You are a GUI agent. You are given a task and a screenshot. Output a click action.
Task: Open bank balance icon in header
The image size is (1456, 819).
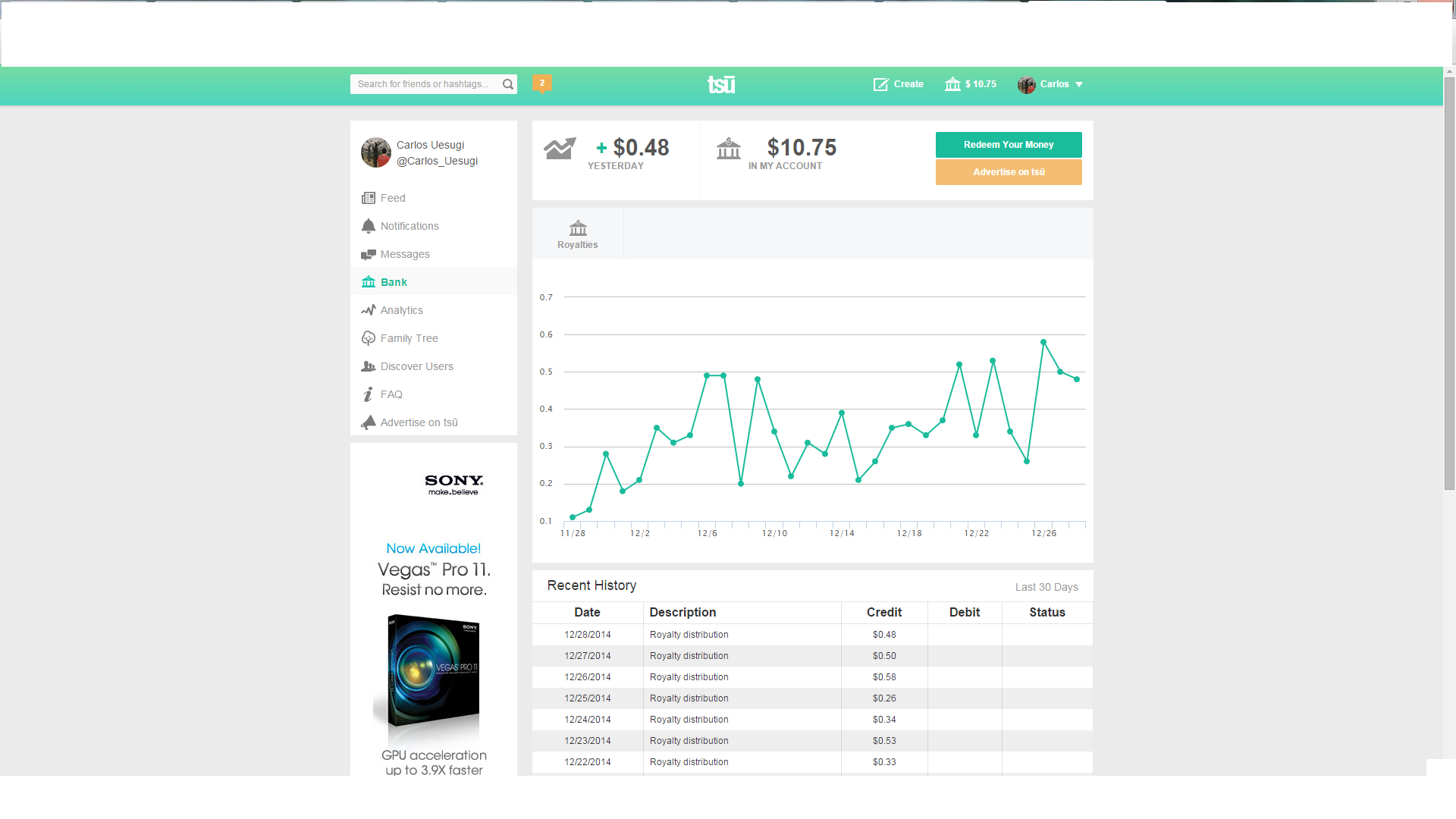(x=952, y=84)
